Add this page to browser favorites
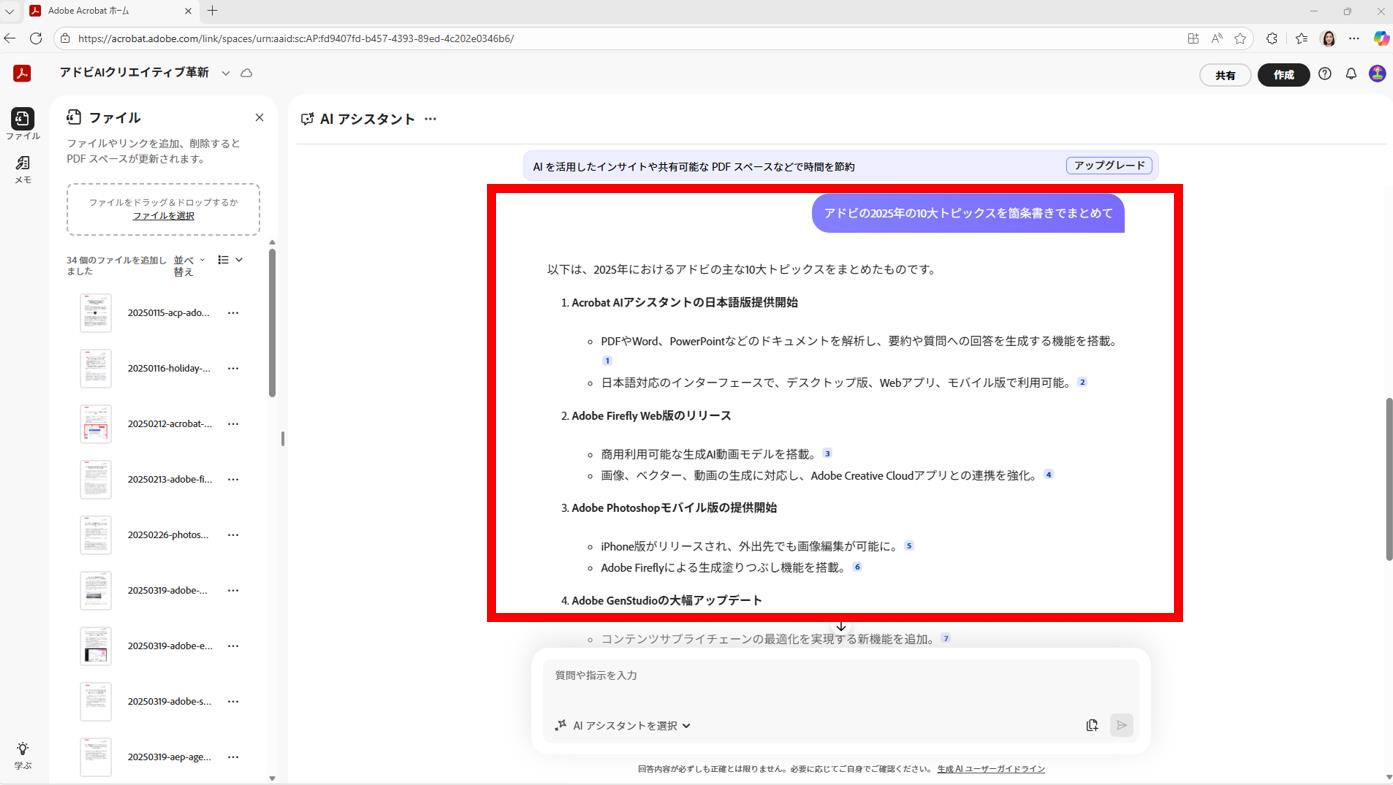This screenshot has height=785, width=1393. coord(1240,38)
